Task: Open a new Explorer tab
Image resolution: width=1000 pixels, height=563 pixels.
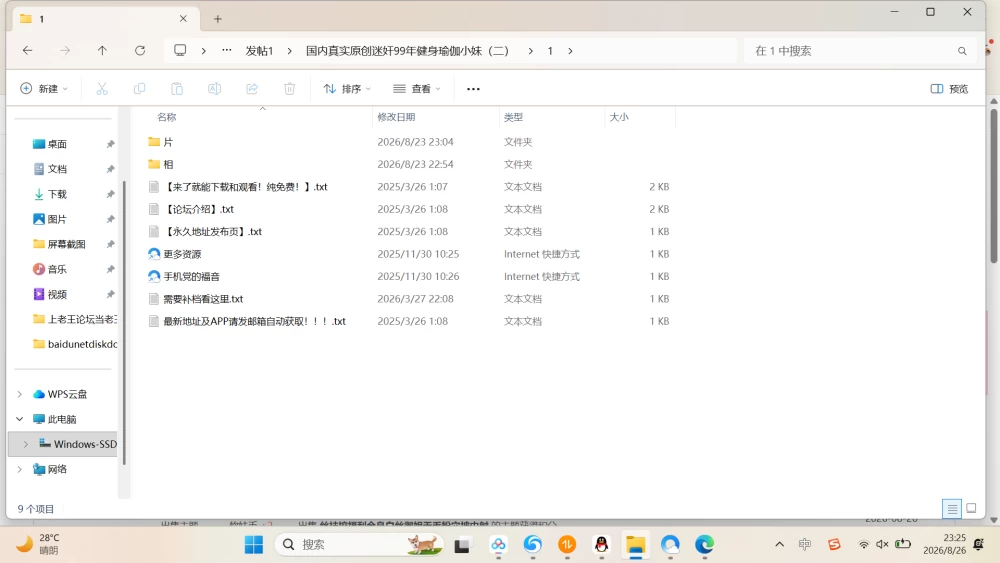Action: point(217,19)
